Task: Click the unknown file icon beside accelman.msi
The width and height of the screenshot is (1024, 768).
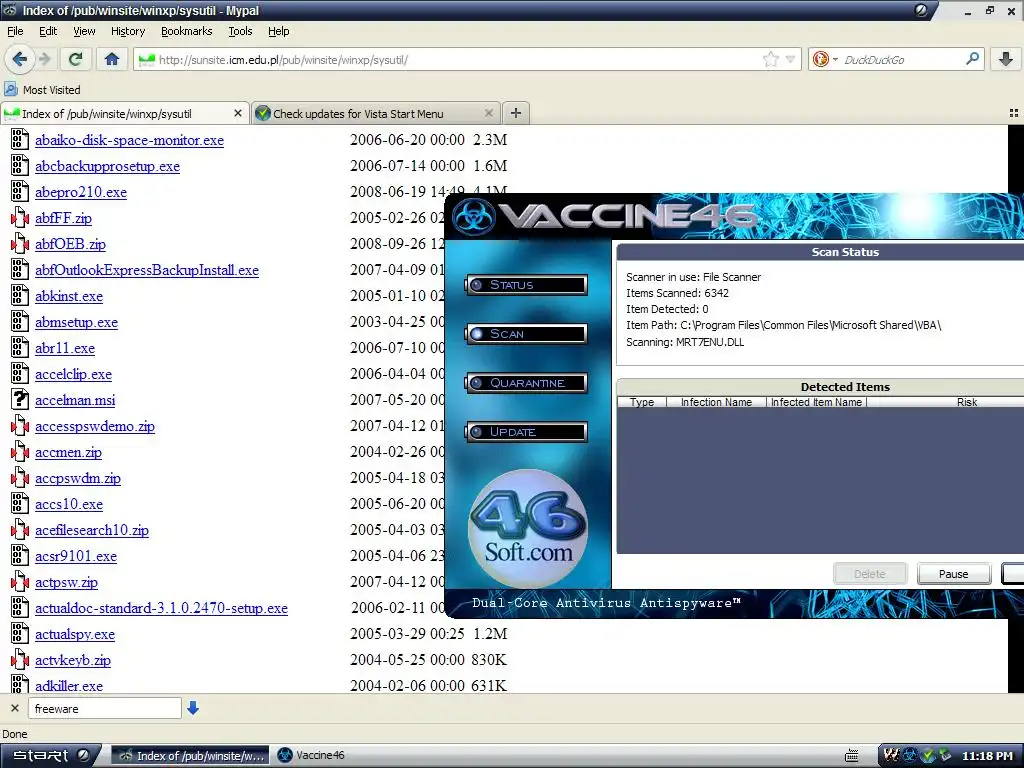Action: click(20, 400)
